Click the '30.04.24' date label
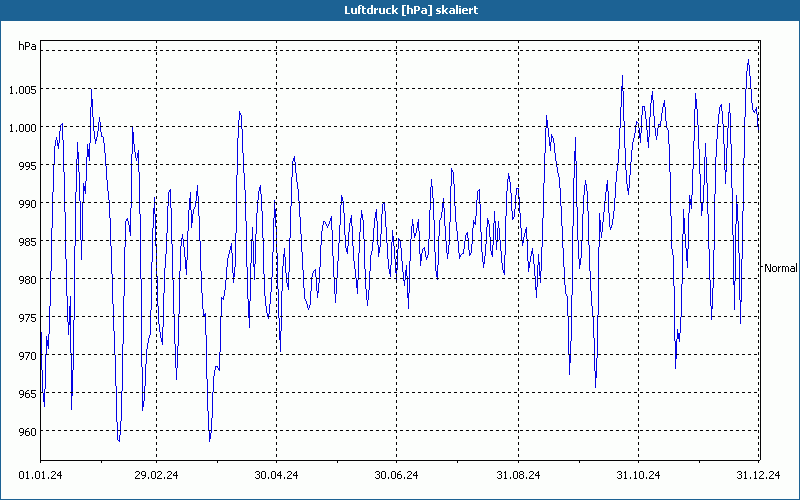The width and height of the screenshot is (800, 500). point(276,475)
